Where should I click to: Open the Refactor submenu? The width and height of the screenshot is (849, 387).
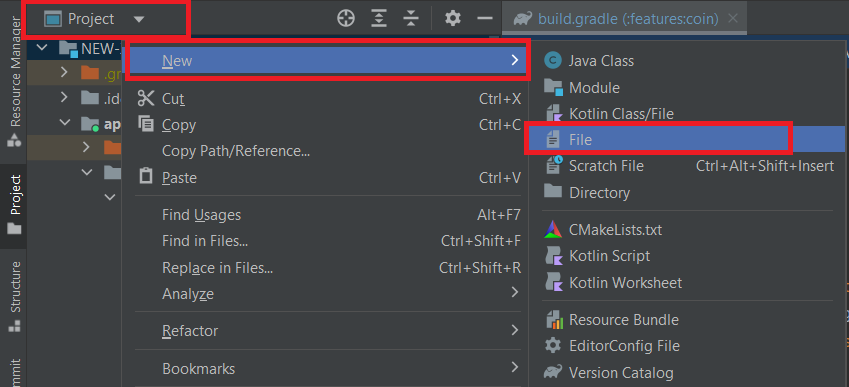click(329, 330)
